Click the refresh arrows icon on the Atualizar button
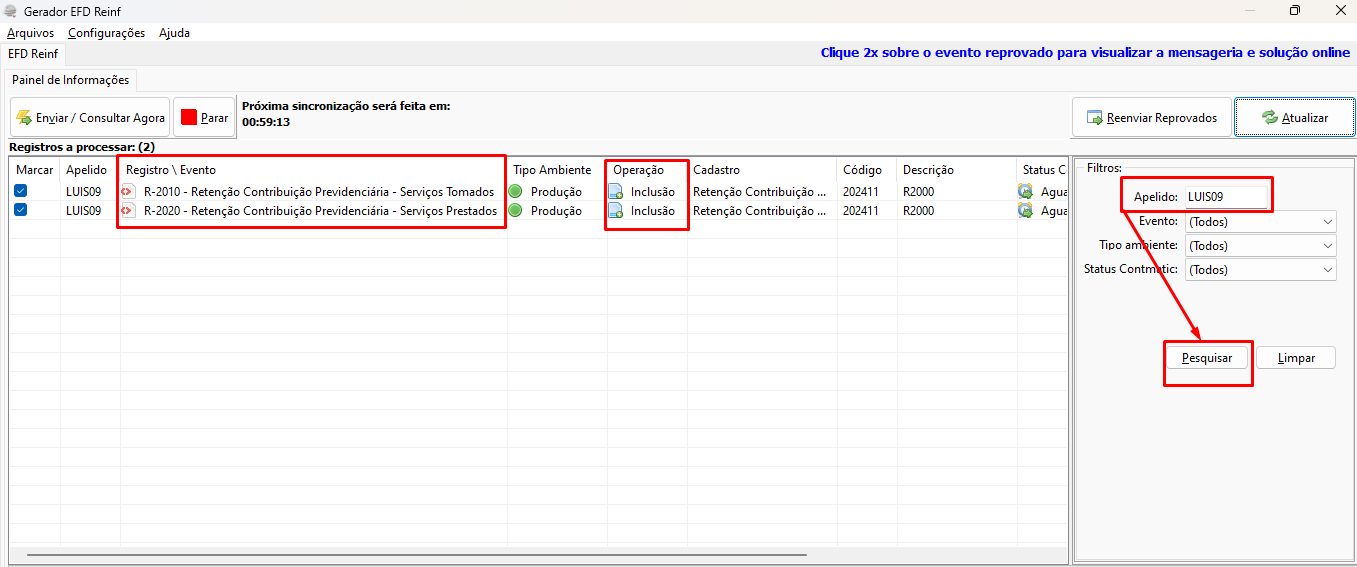This screenshot has width=1357, height=567. (1270, 117)
